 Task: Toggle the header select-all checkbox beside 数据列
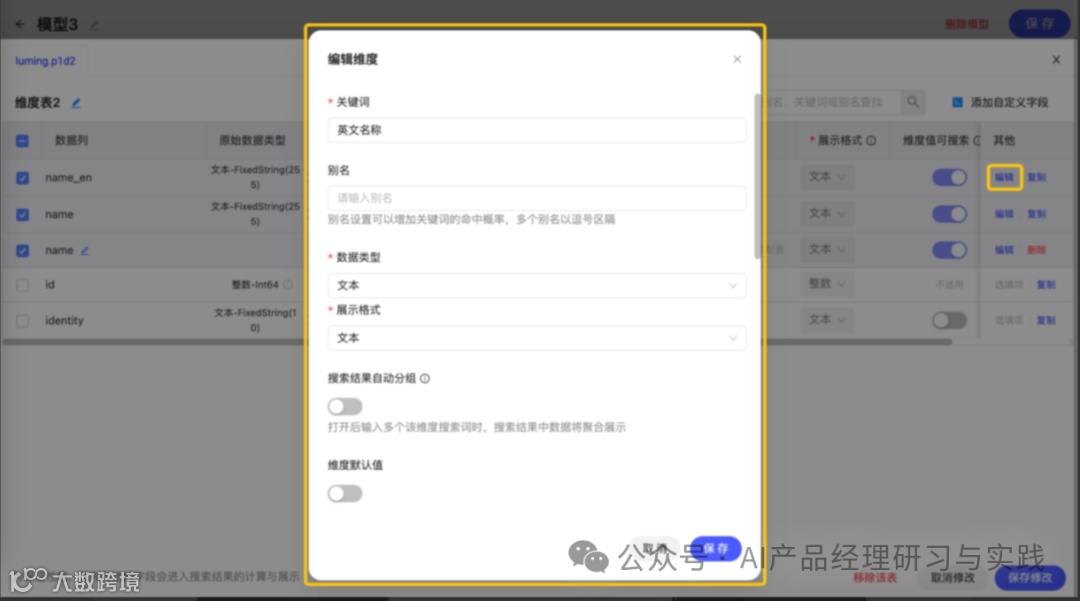(x=22, y=141)
